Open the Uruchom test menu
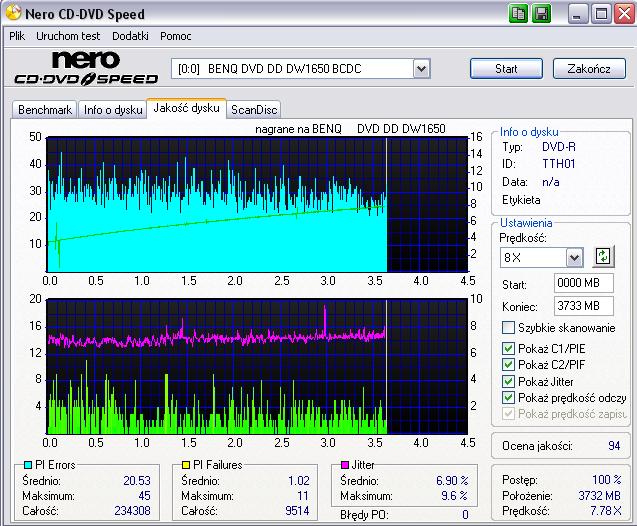 [x=68, y=36]
